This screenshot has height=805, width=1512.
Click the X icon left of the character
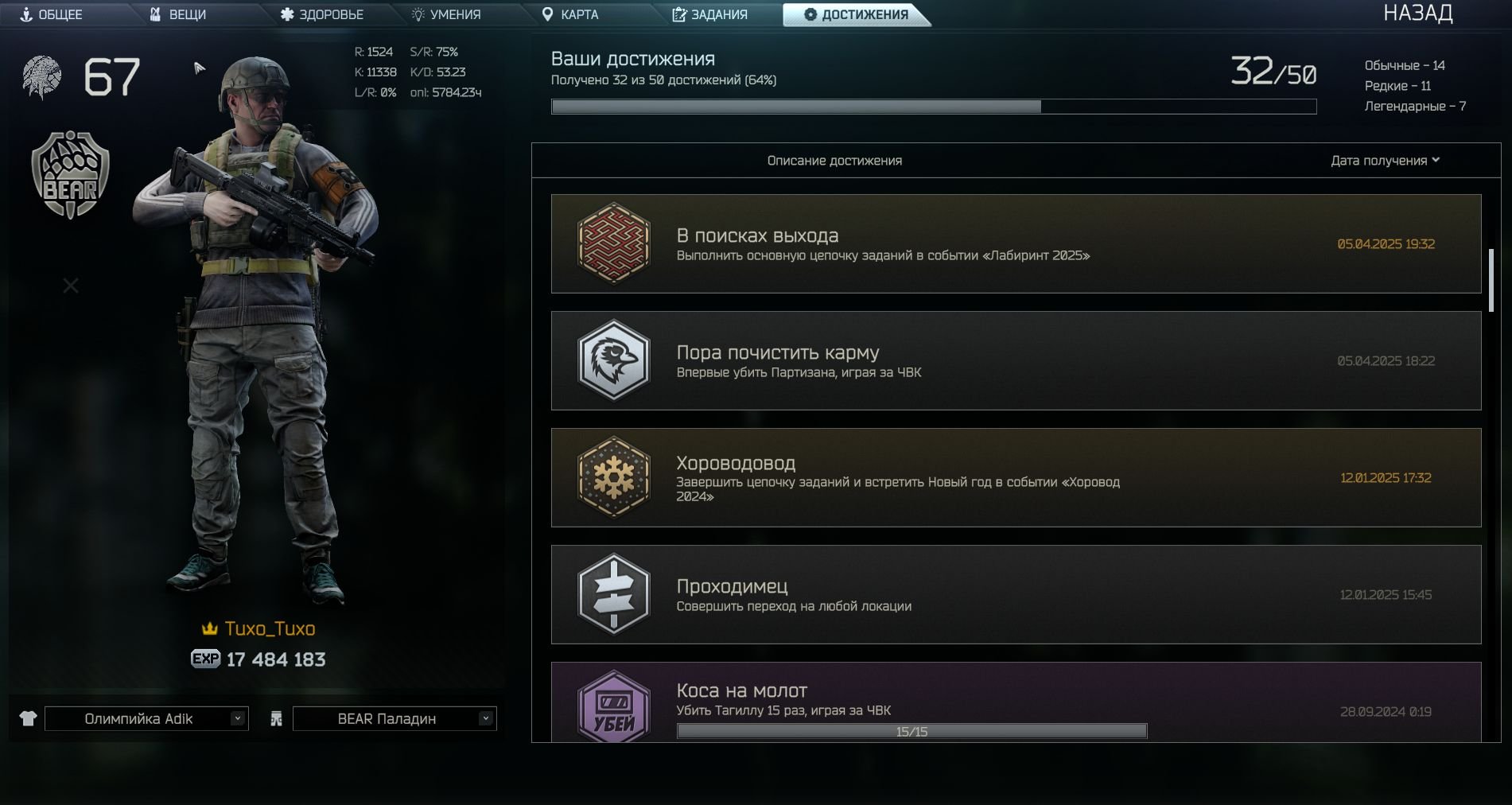[x=71, y=286]
